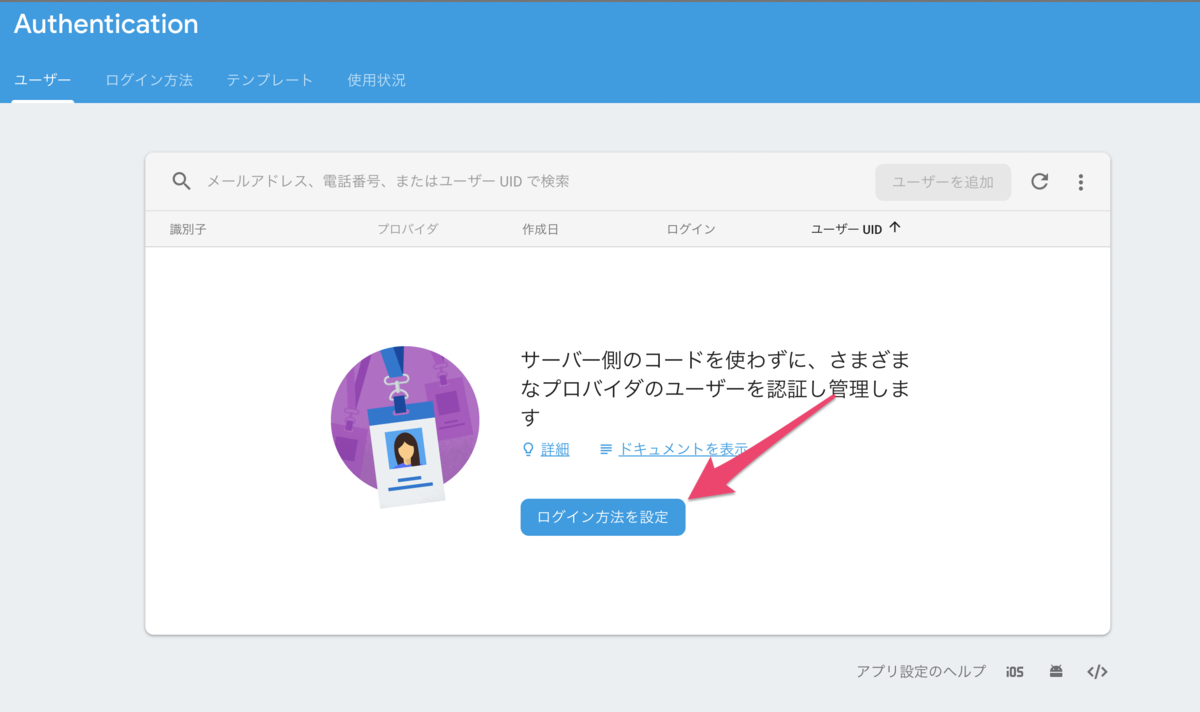Click the アプリ設定のヘルプ link
This screenshot has width=1200, height=712.
(x=920, y=671)
